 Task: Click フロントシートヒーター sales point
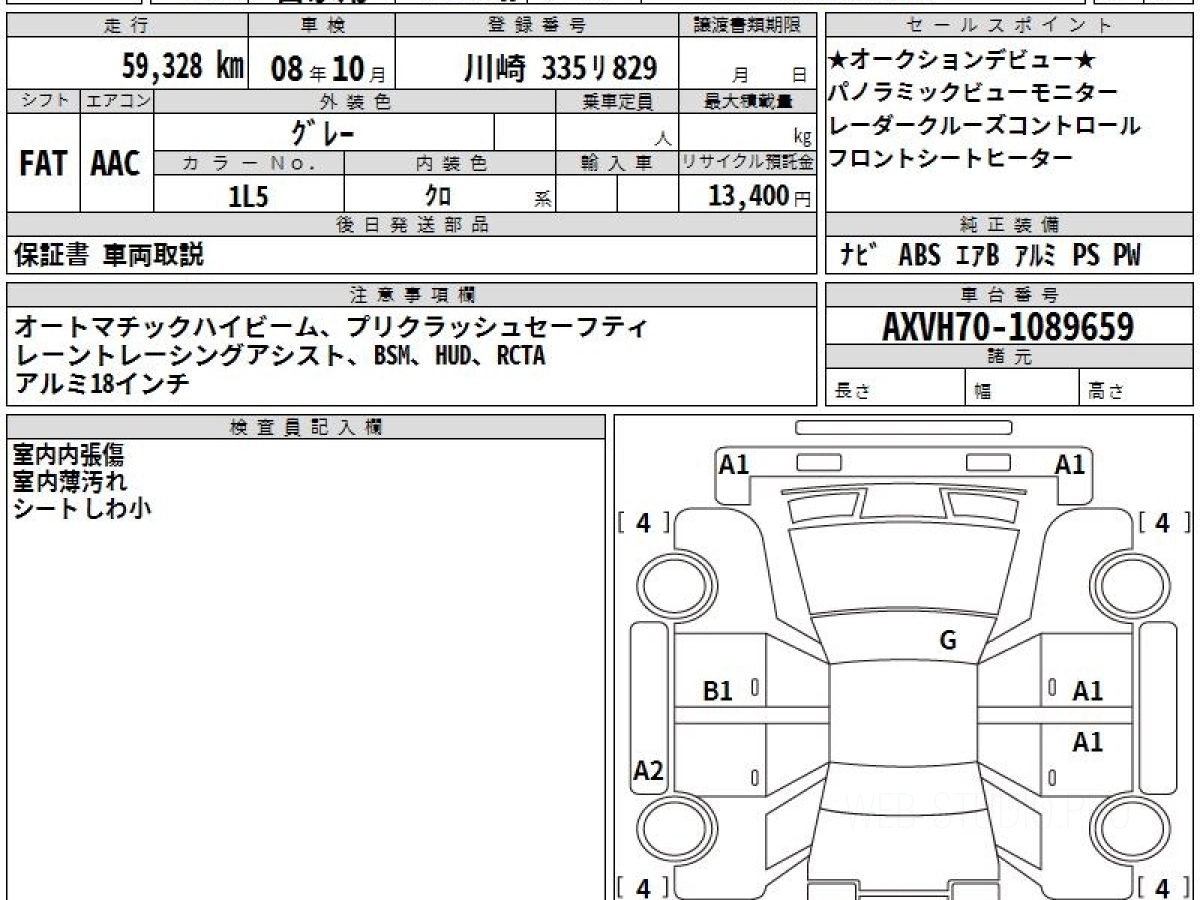[x=950, y=158]
